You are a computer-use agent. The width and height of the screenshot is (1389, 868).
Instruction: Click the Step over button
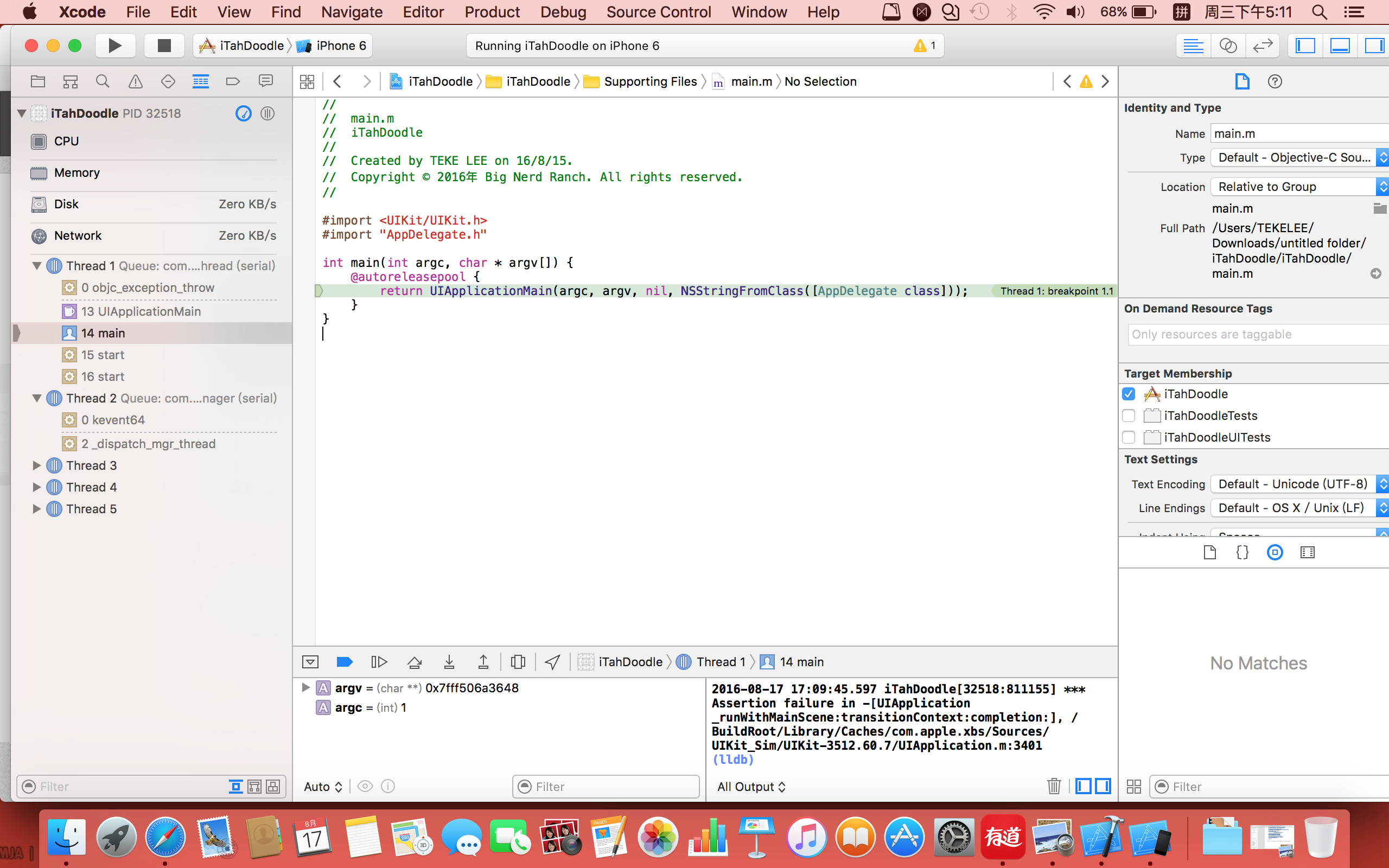tap(415, 662)
